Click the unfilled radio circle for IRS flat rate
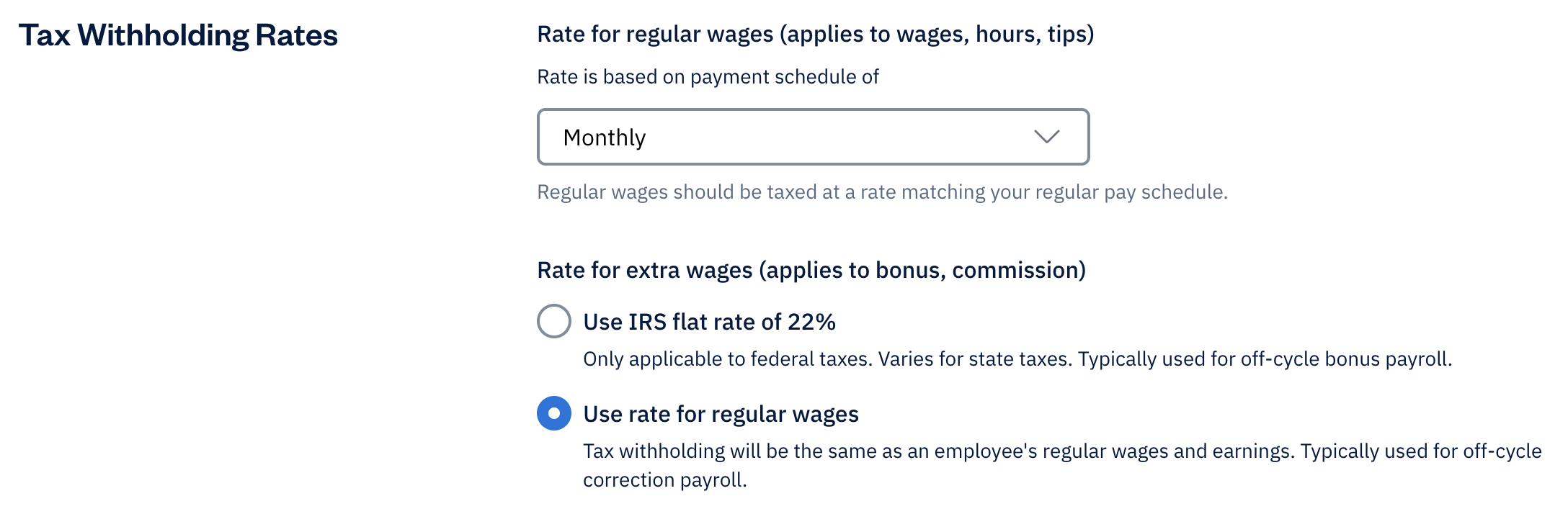 553,322
